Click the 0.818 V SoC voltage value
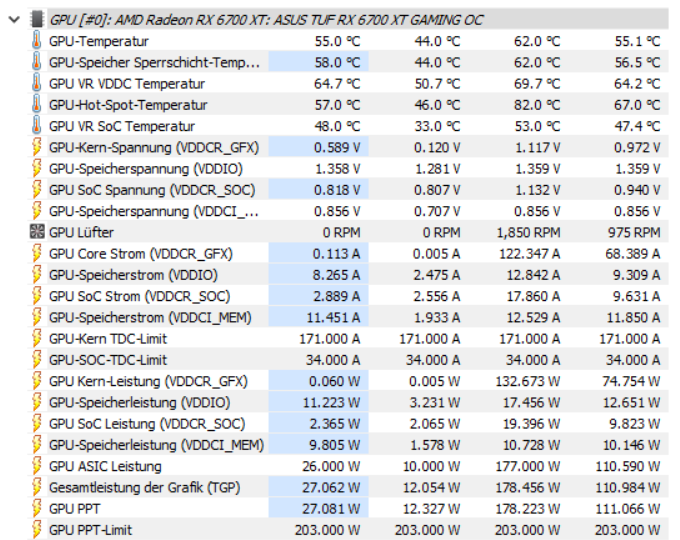This screenshot has height=540, width=680. coord(337,190)
